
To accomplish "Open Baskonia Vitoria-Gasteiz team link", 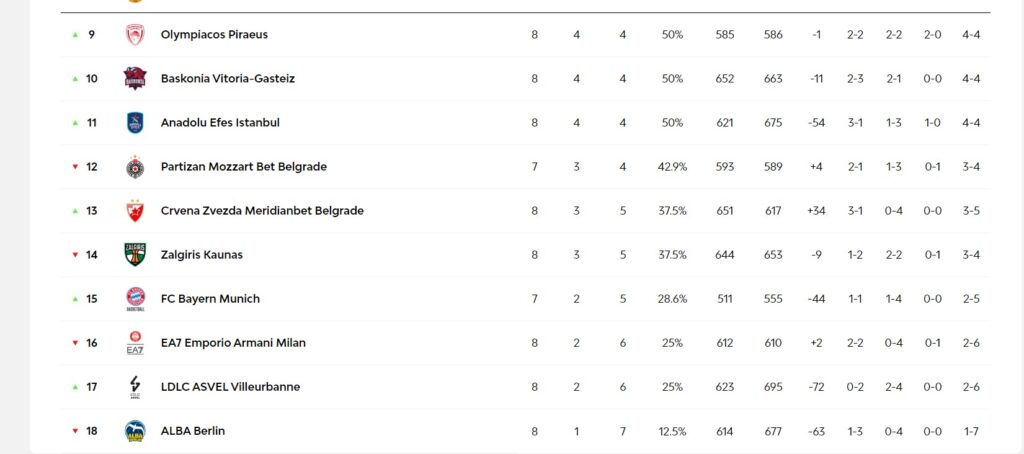I will click(x=227, y=79).
